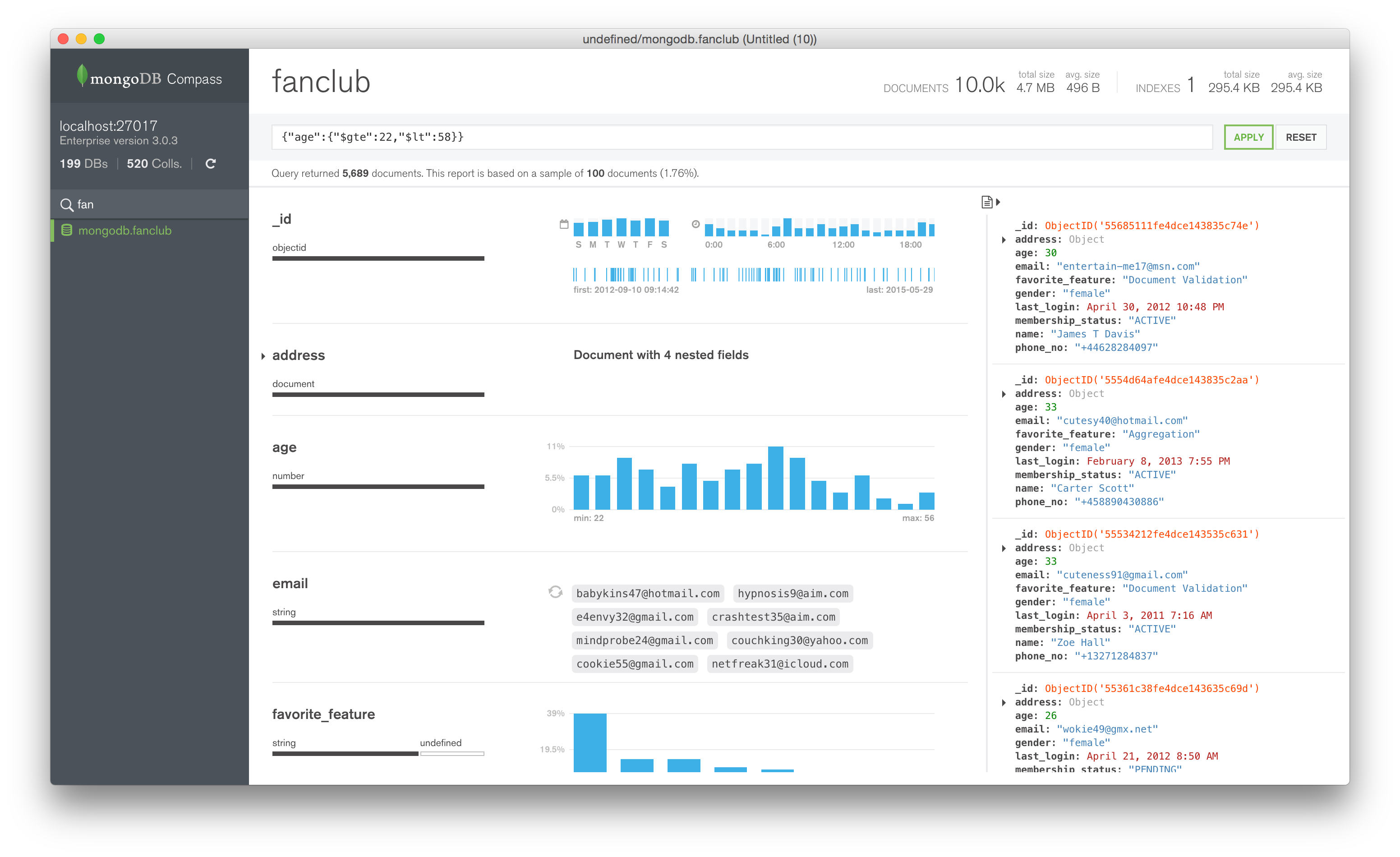The image size is (1400, 857).
Task: Open the fan search results in sidebar
Action: 125,230
